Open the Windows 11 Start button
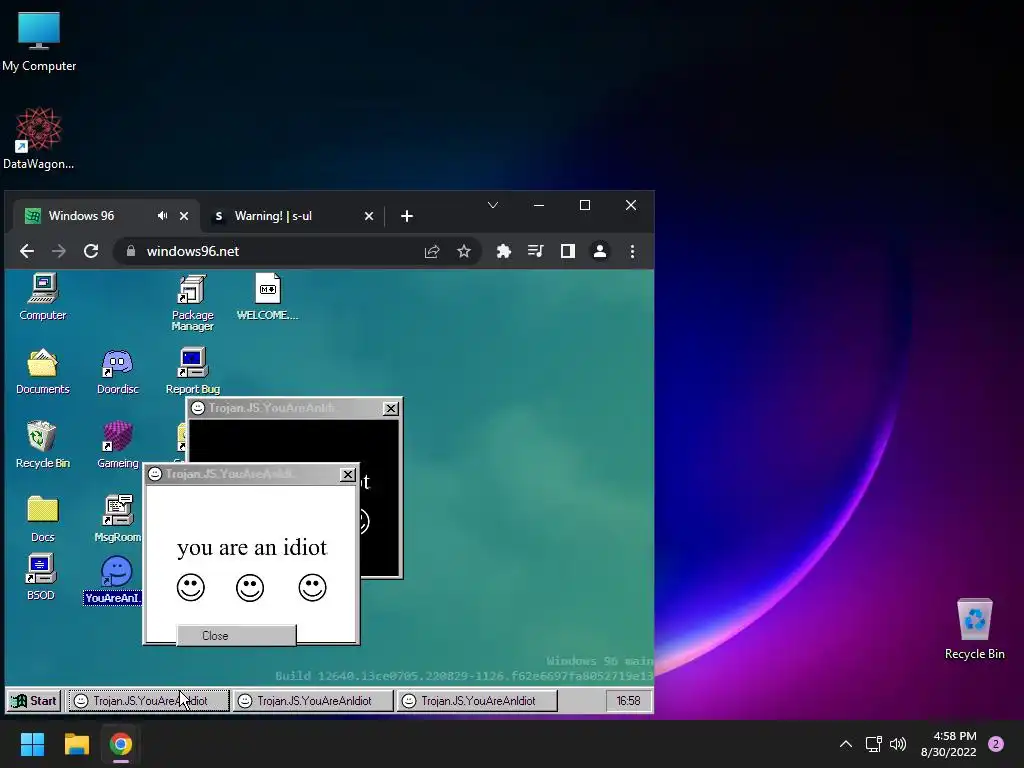Viewport: 1024px width, 768px height. [x=32, y=744]
